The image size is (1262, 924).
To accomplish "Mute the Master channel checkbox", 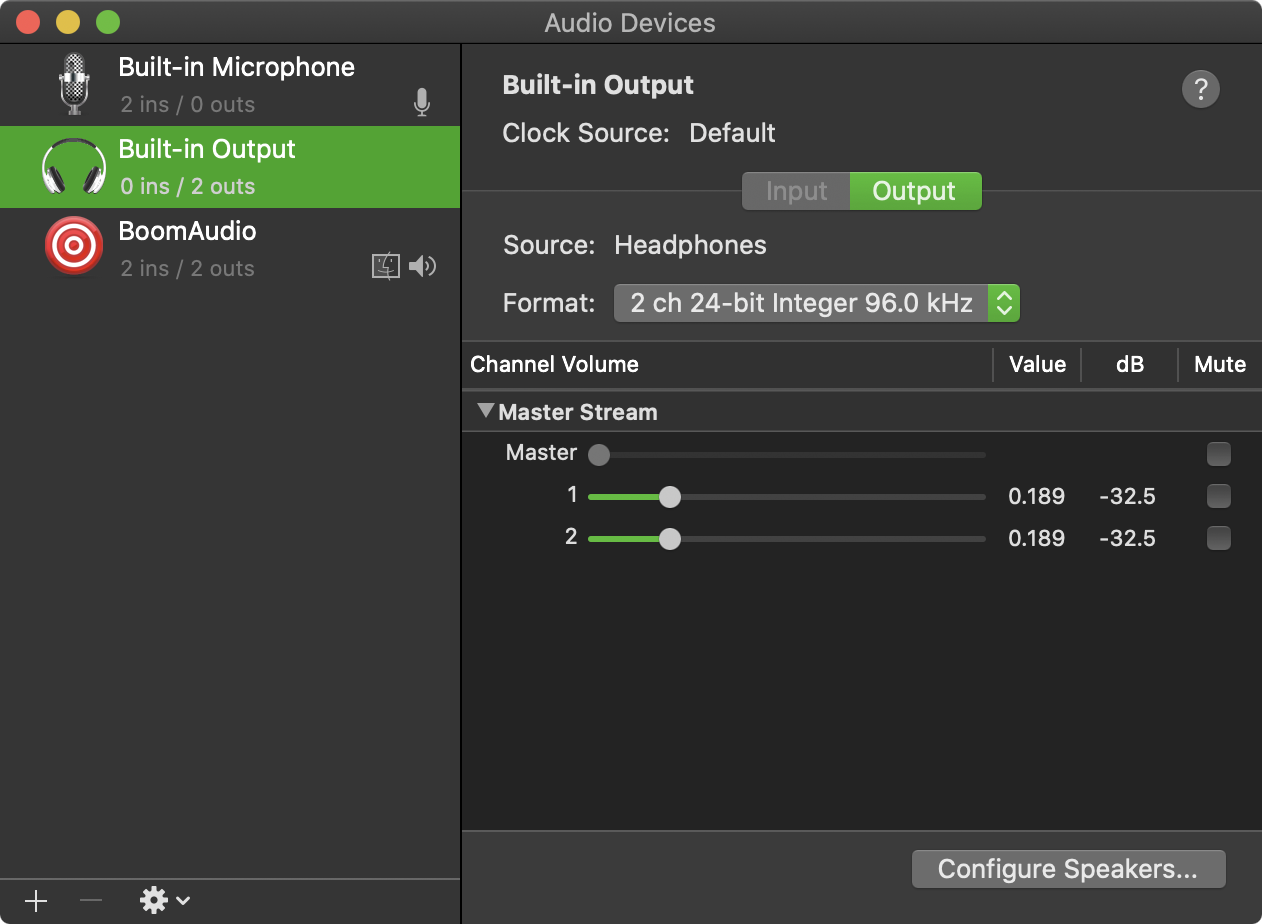I will (1218, 455).
